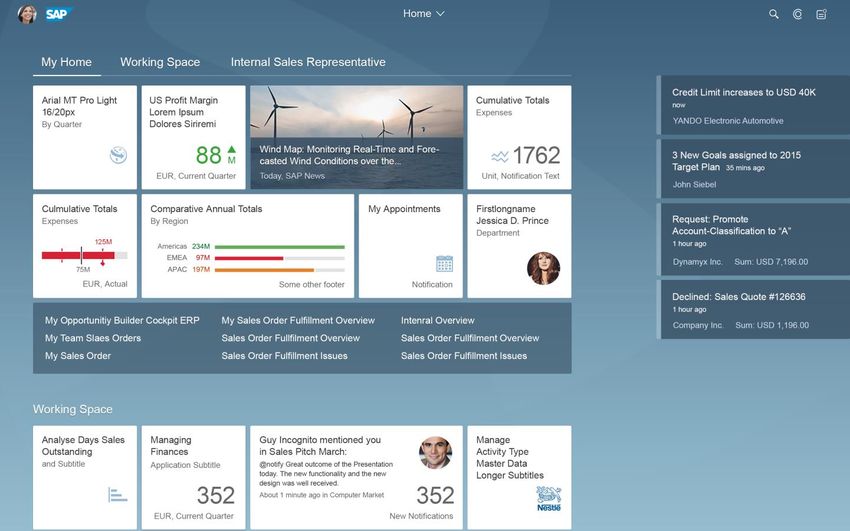The height and width of the screenshot is (531, 850).
Task: Open Declined: Sales Quote #126636 notification
Action: pos(754,309)
